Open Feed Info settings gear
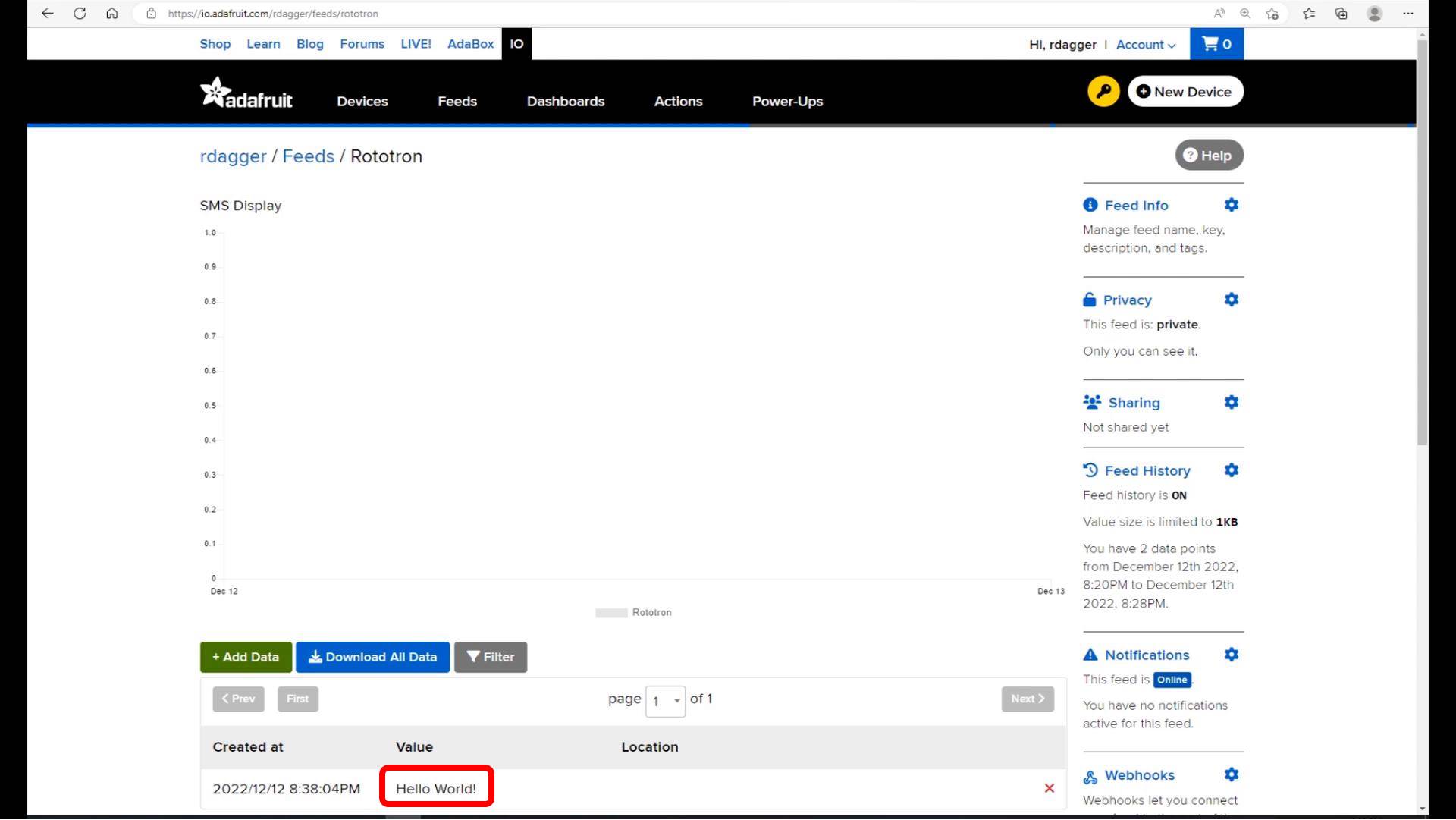 [1232, 205]
